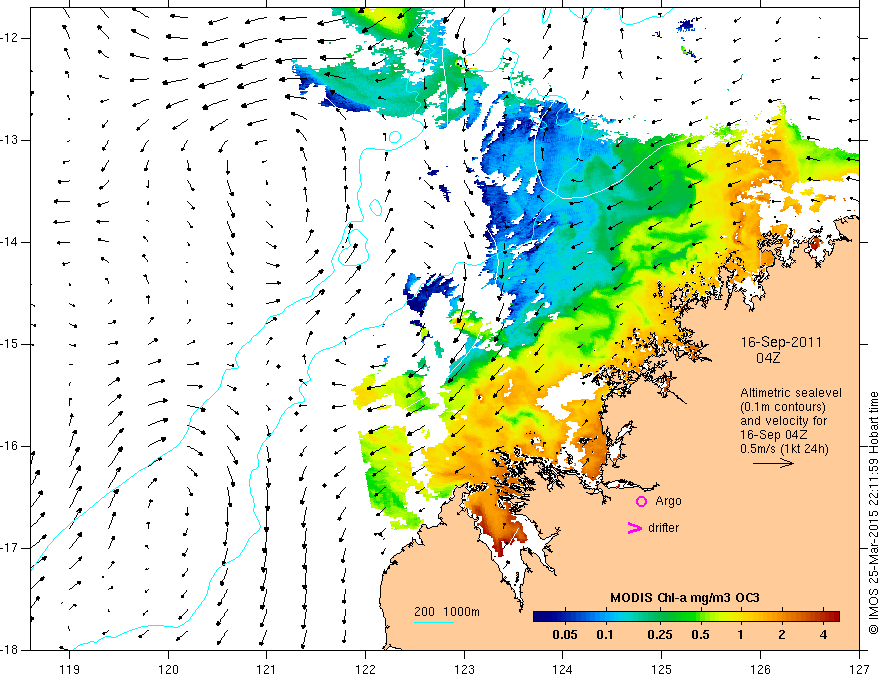Click longitude axis label '122'
The width and height of the screenshot is (880, 680).
[365, 669]
